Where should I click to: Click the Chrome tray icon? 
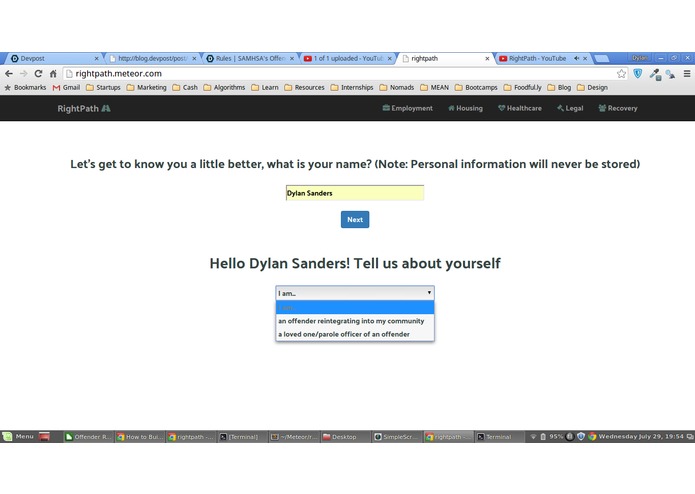[x=592, y=436]
